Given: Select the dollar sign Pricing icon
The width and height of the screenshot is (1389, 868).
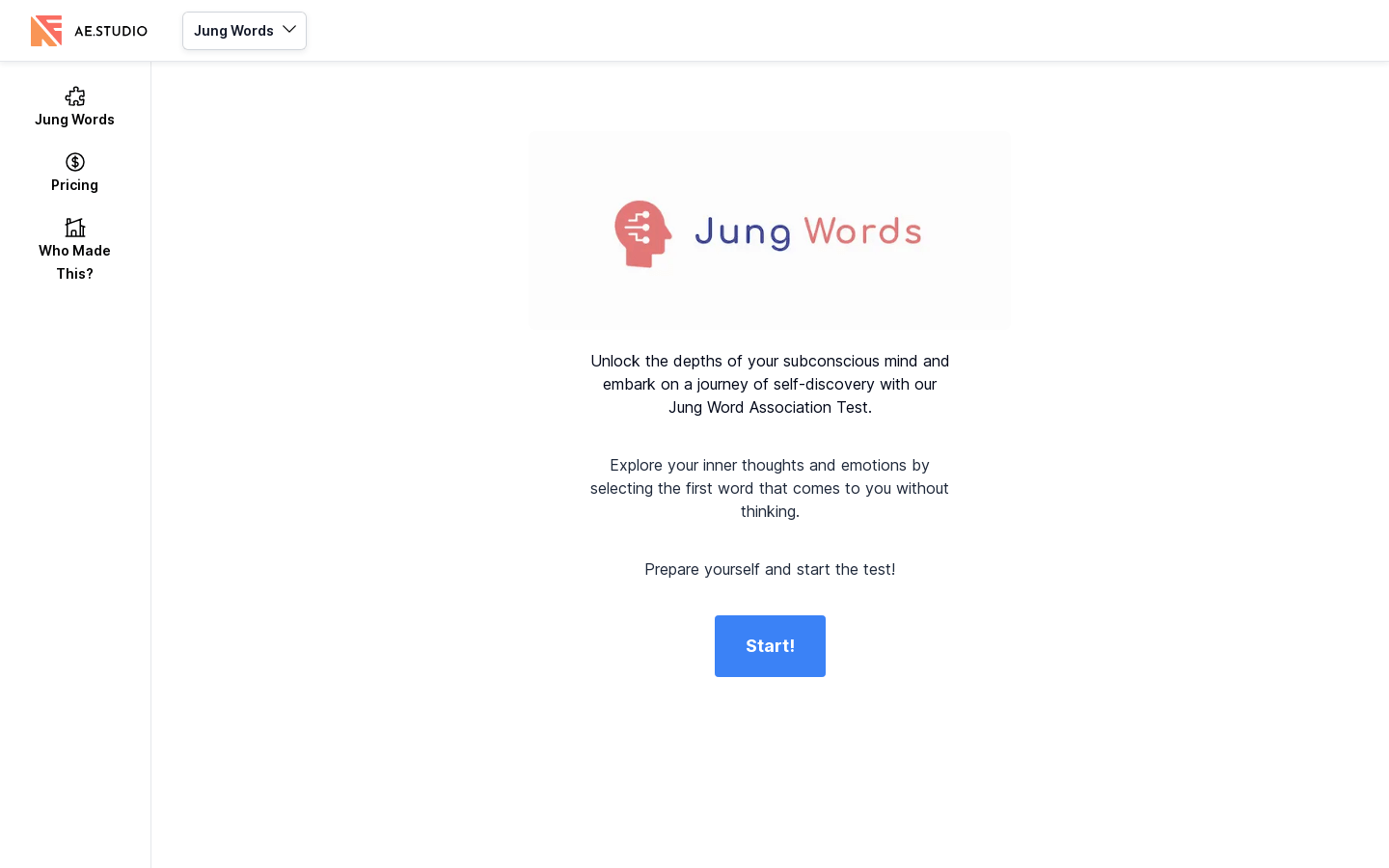Looking at the screenshot, I should point(74,162).
